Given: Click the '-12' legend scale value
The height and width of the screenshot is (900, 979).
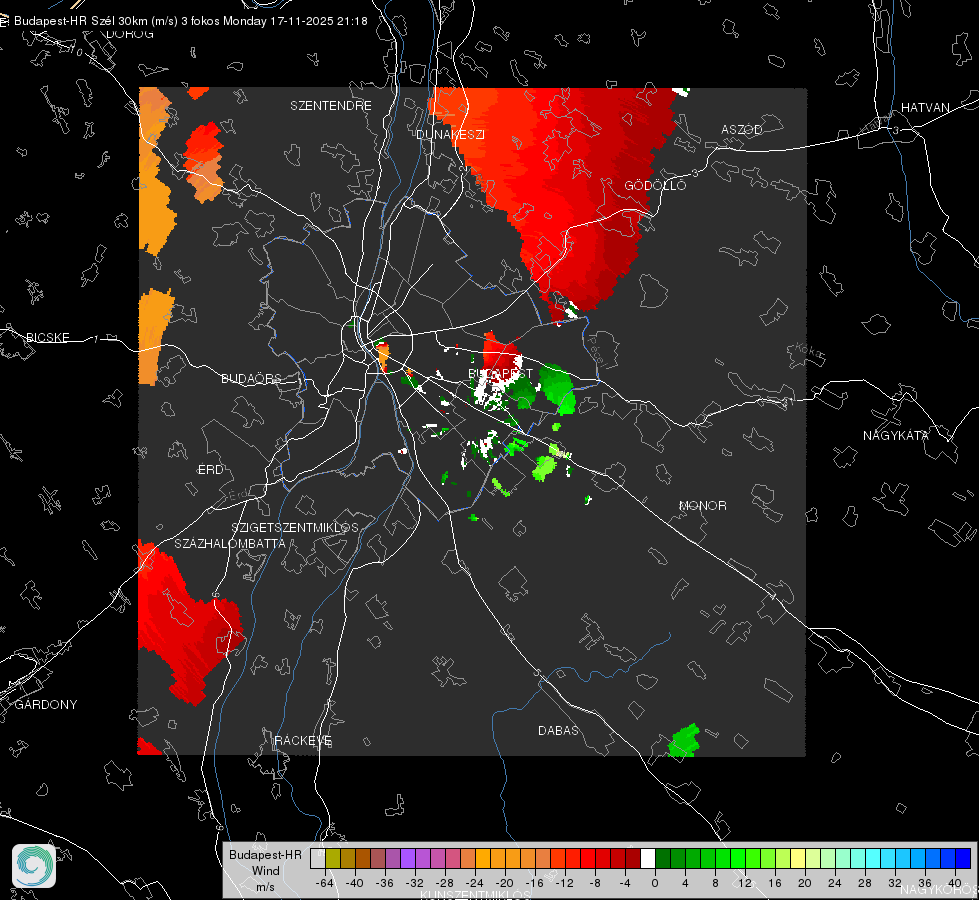Looking at the screenshot, I should 564,883.
